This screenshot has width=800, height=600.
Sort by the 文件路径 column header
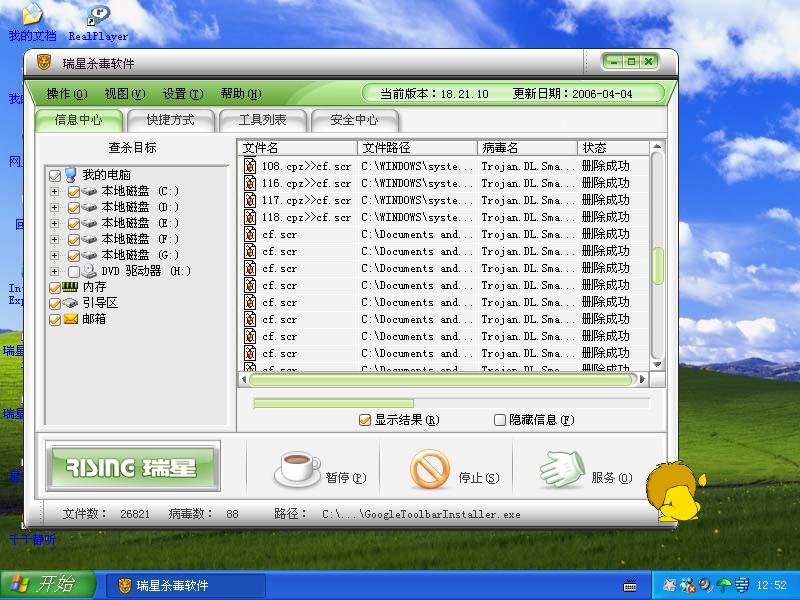point(417,148)
